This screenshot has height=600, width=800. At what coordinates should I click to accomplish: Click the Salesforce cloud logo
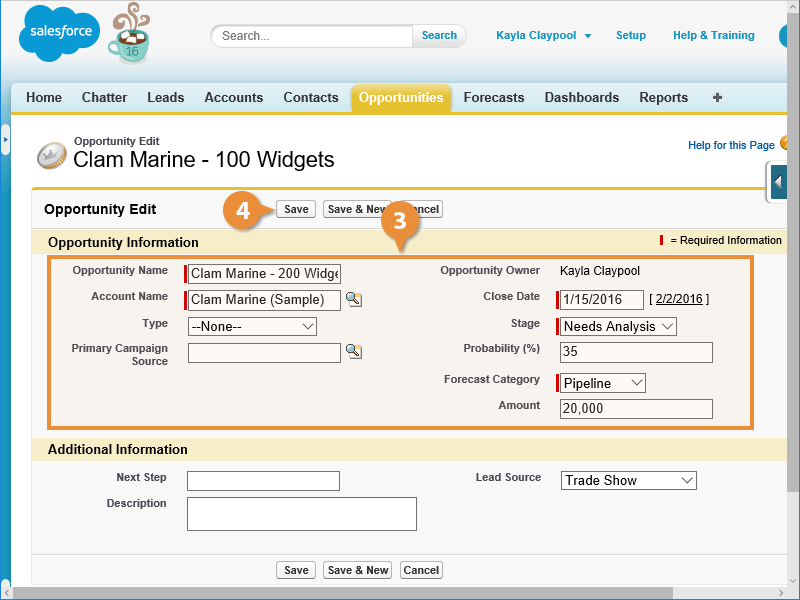click(x=59, y=35)
